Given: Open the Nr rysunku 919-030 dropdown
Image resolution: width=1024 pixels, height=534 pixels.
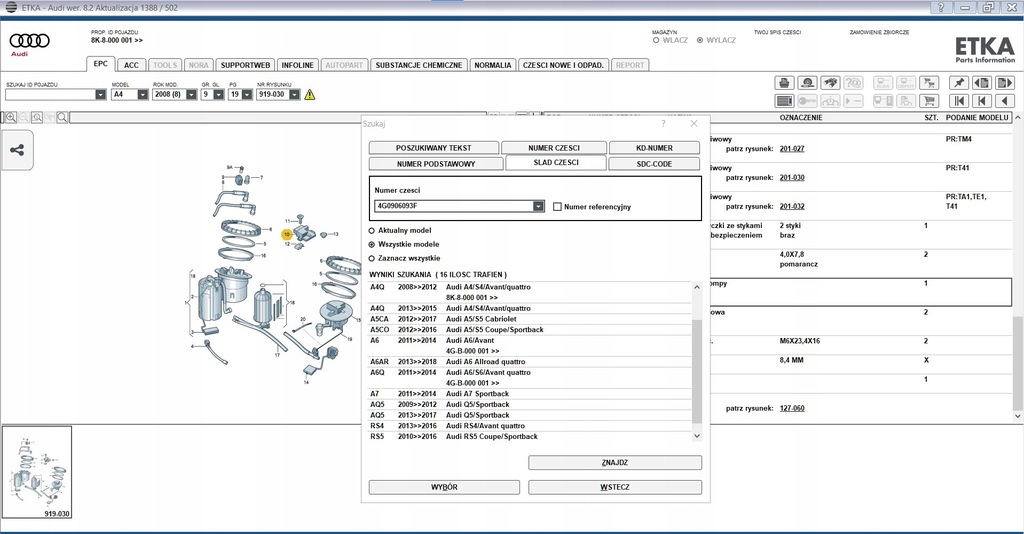Looking at the screenshot, I should click(x=295, y=95).
